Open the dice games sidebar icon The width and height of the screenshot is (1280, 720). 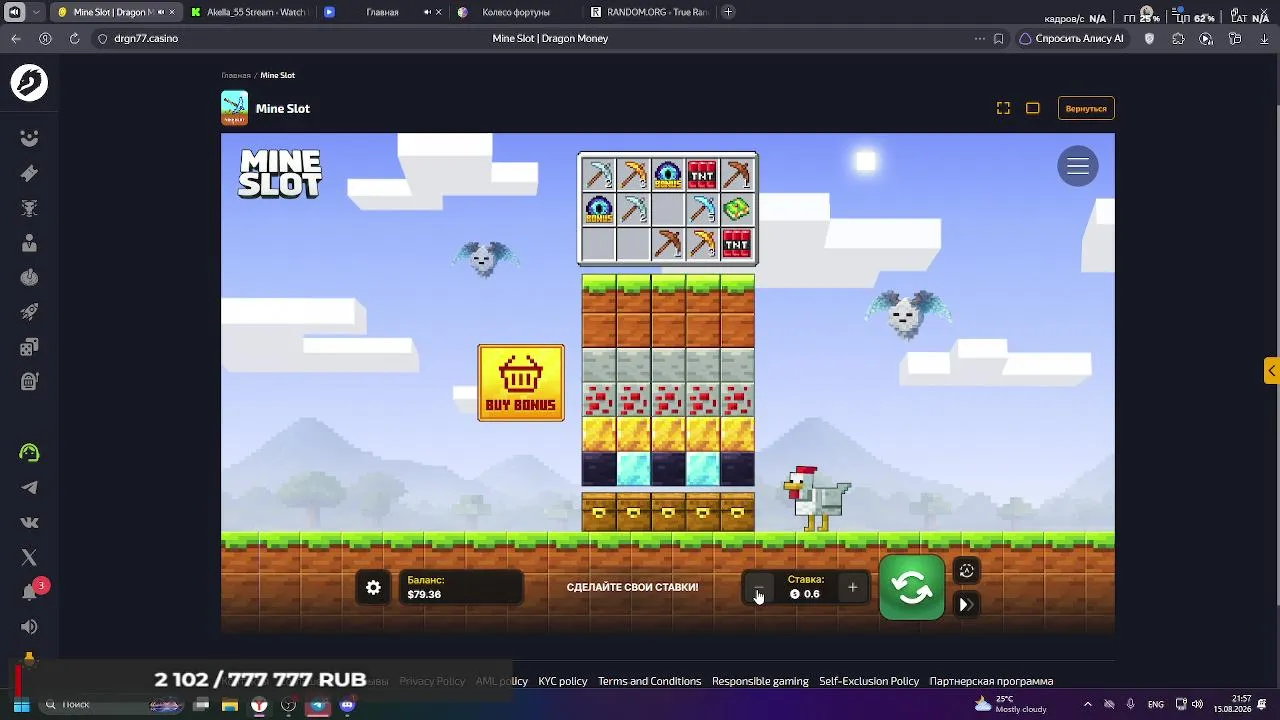coord(29,347)
